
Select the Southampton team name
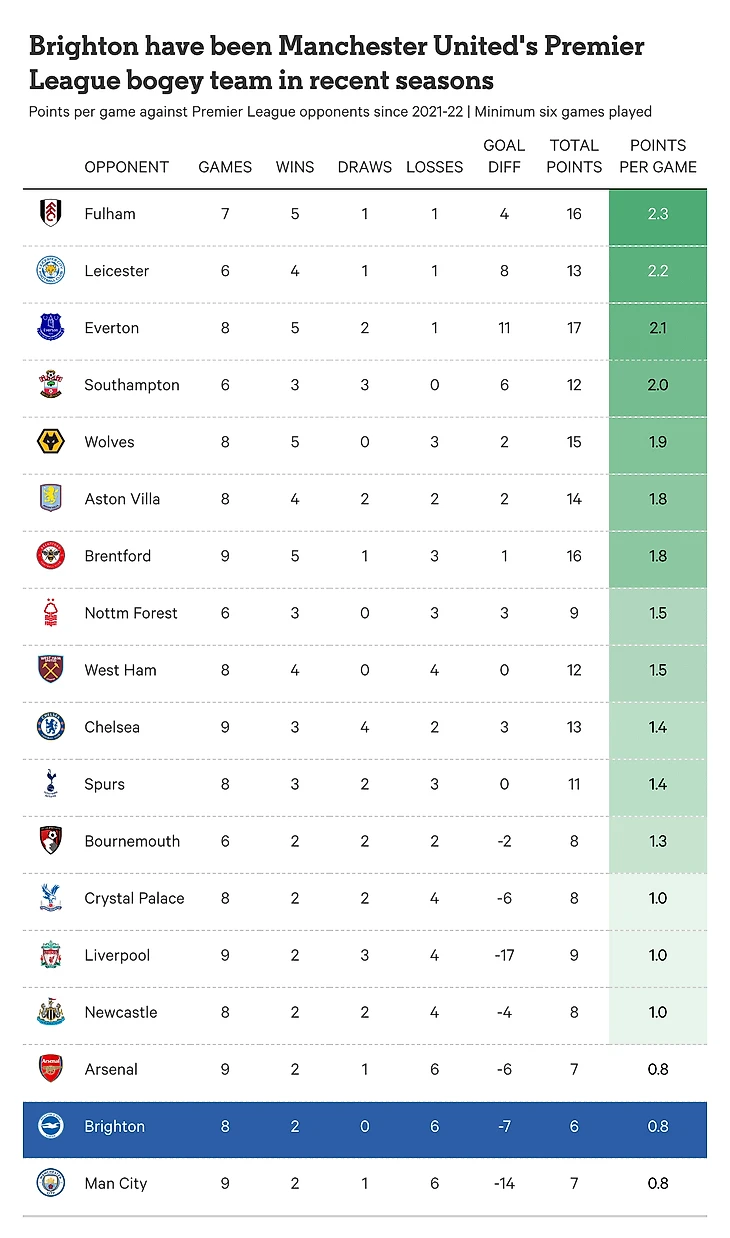(x=132, y=385)
